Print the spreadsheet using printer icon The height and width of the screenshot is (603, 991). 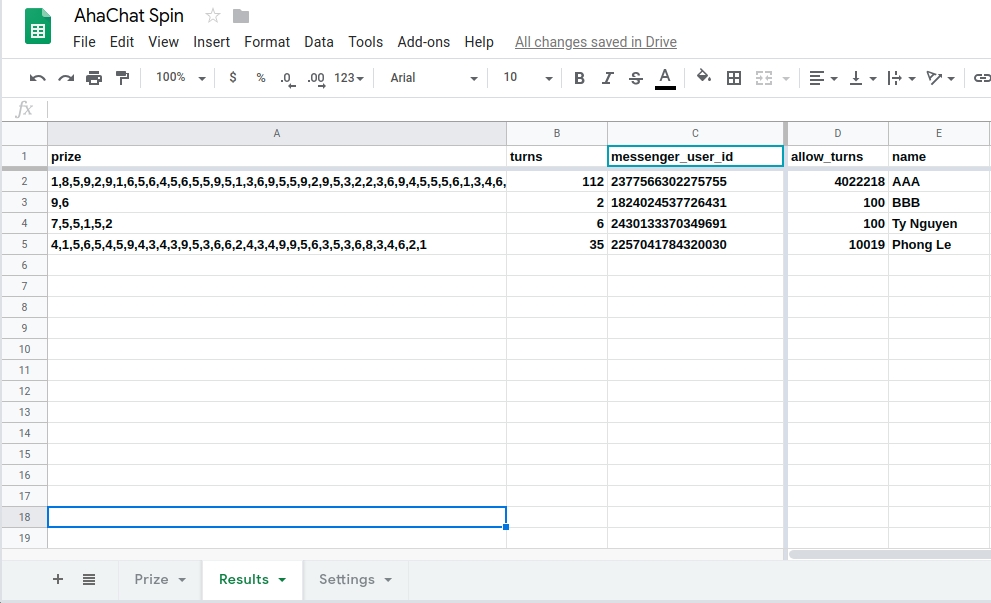pos(94,78)
